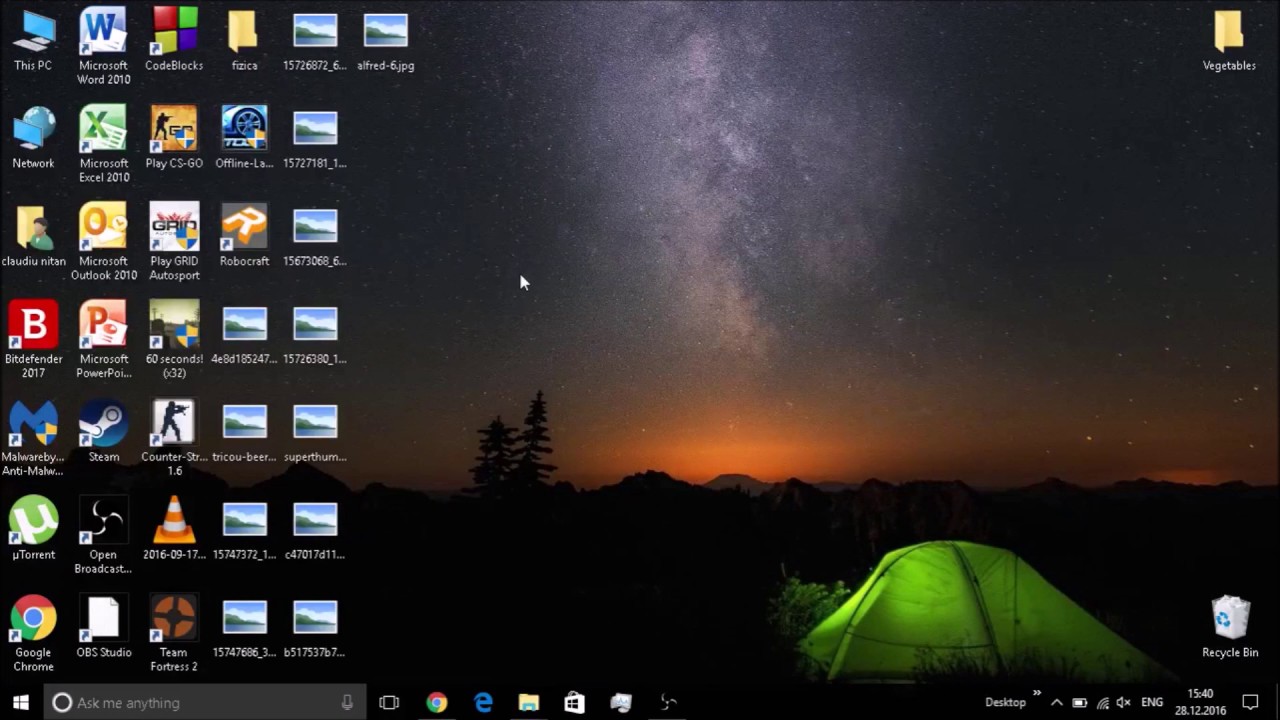Select Microsoft Word 2010 shortcut

(104, 46)
